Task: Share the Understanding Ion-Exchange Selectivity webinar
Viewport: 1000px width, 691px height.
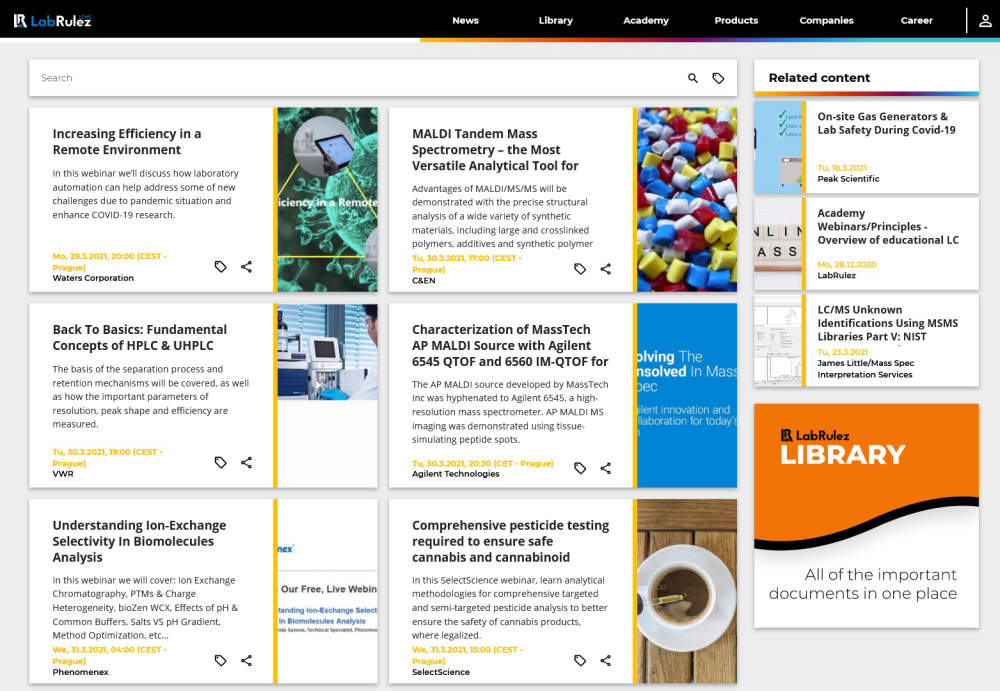Action: click(246, 660)
